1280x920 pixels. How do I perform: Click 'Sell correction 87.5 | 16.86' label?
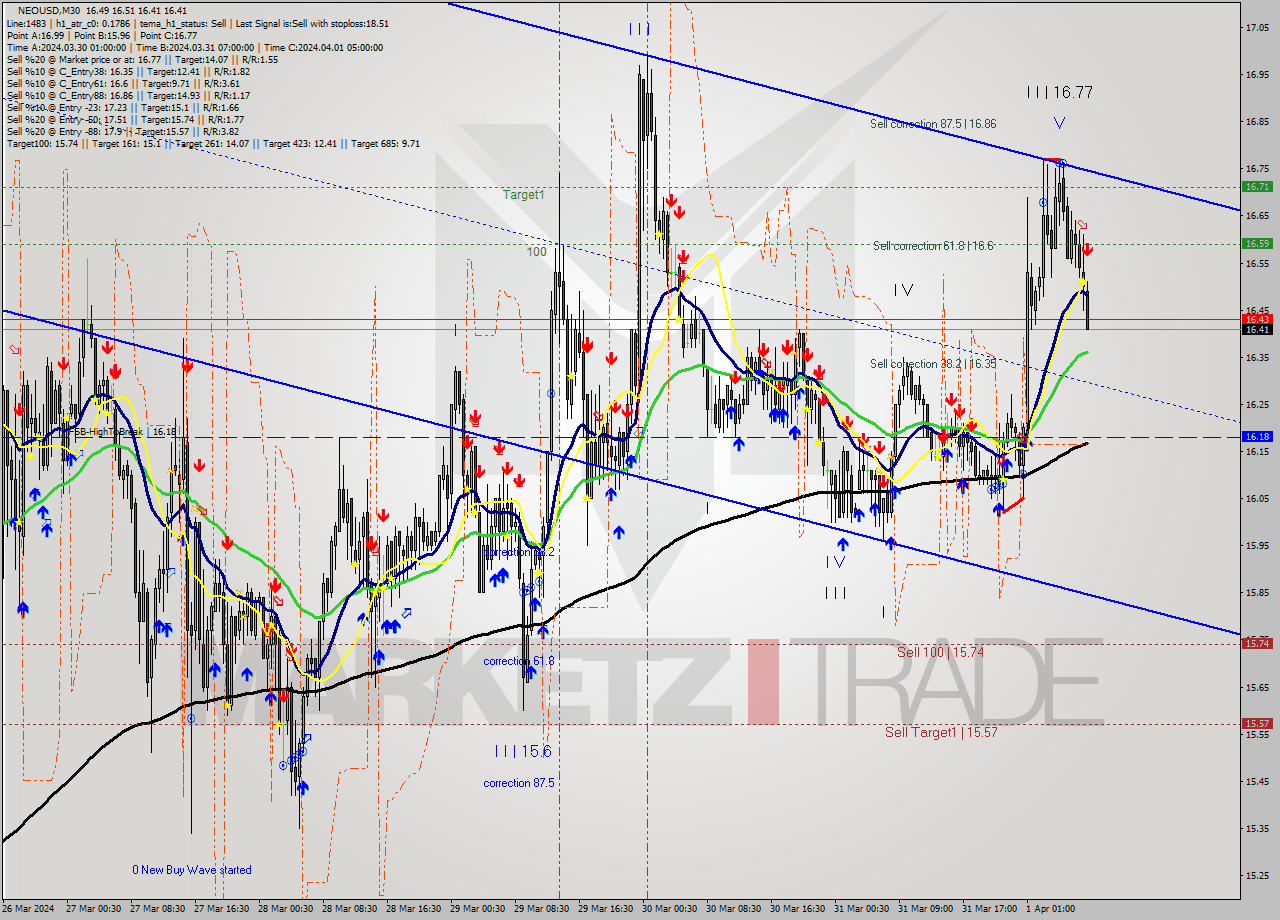(x=933, y=124)
